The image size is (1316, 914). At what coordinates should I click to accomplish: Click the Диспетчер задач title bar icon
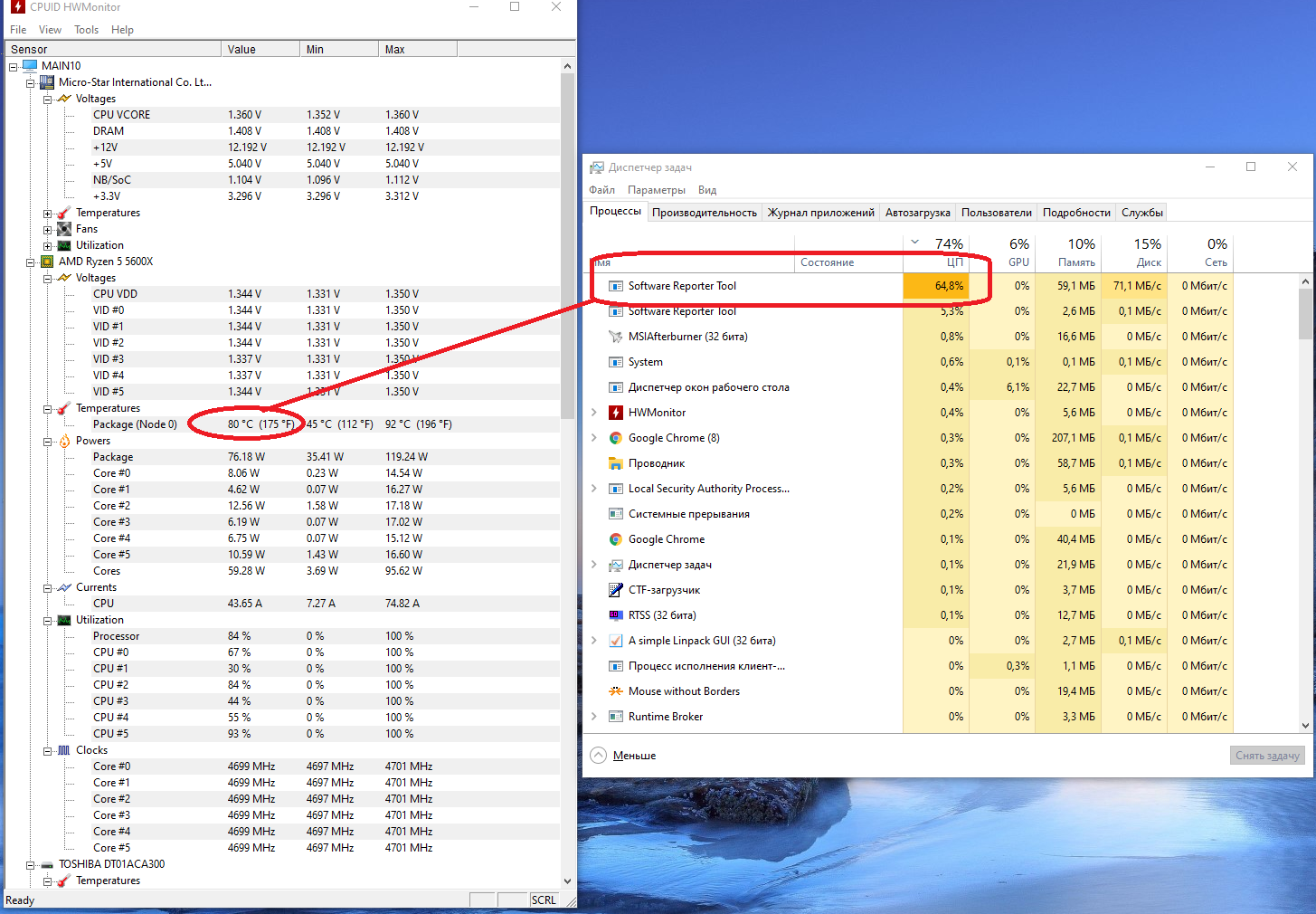pos(597,167)
